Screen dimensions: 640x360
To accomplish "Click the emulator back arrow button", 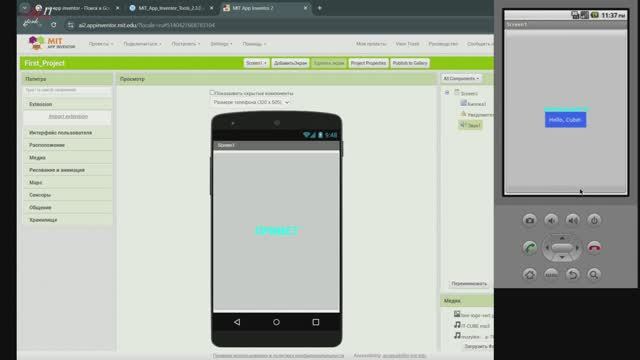I will click(573, 275).
